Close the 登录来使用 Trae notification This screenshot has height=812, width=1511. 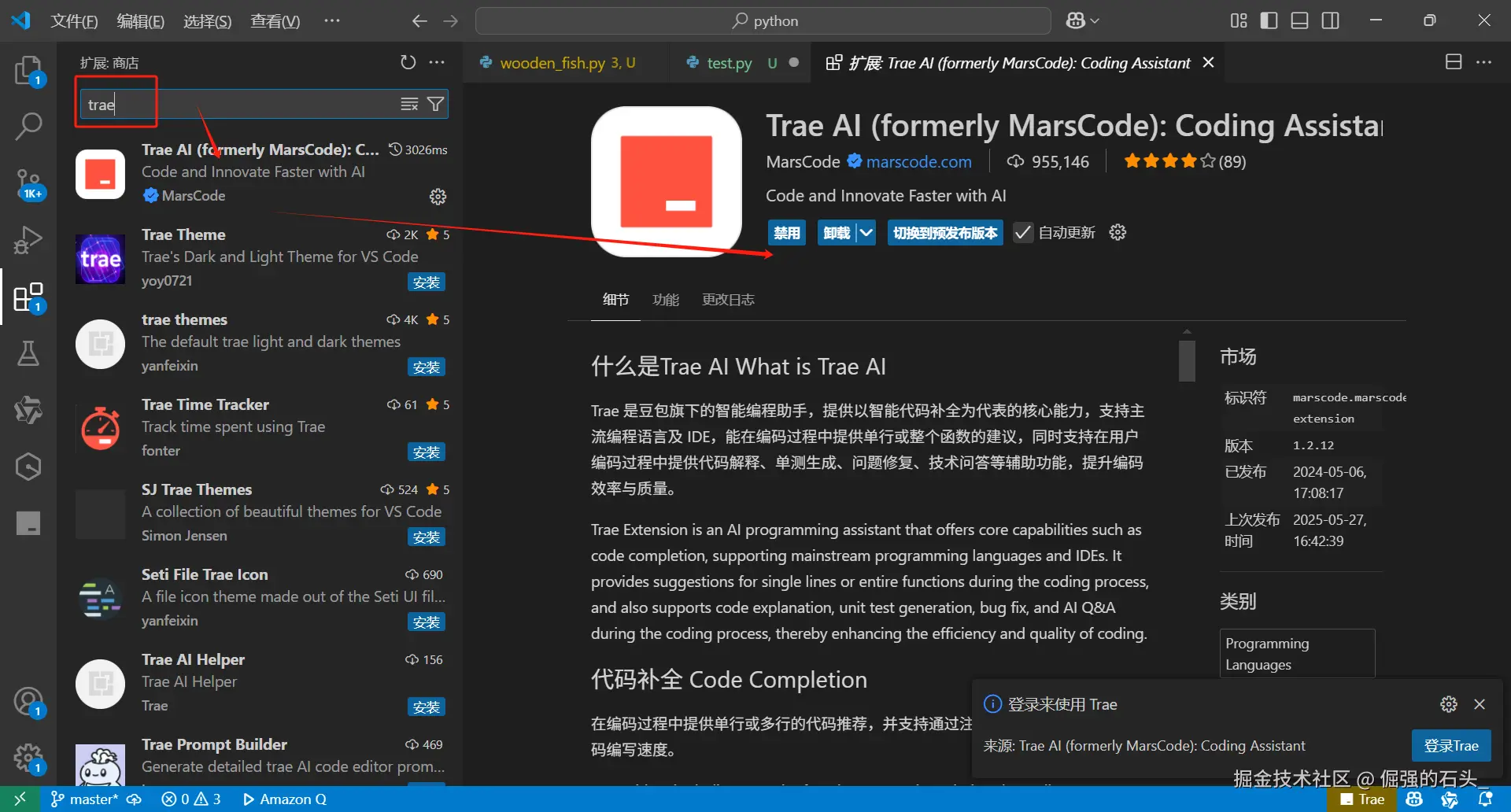(x=1480, y=704)
